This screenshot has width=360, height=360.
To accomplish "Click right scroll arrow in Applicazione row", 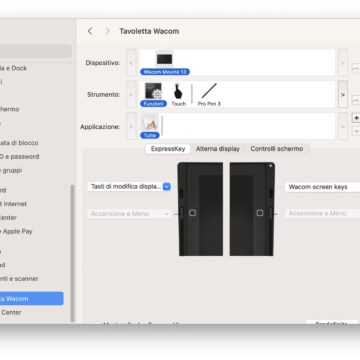I will (x=343, y=126).
